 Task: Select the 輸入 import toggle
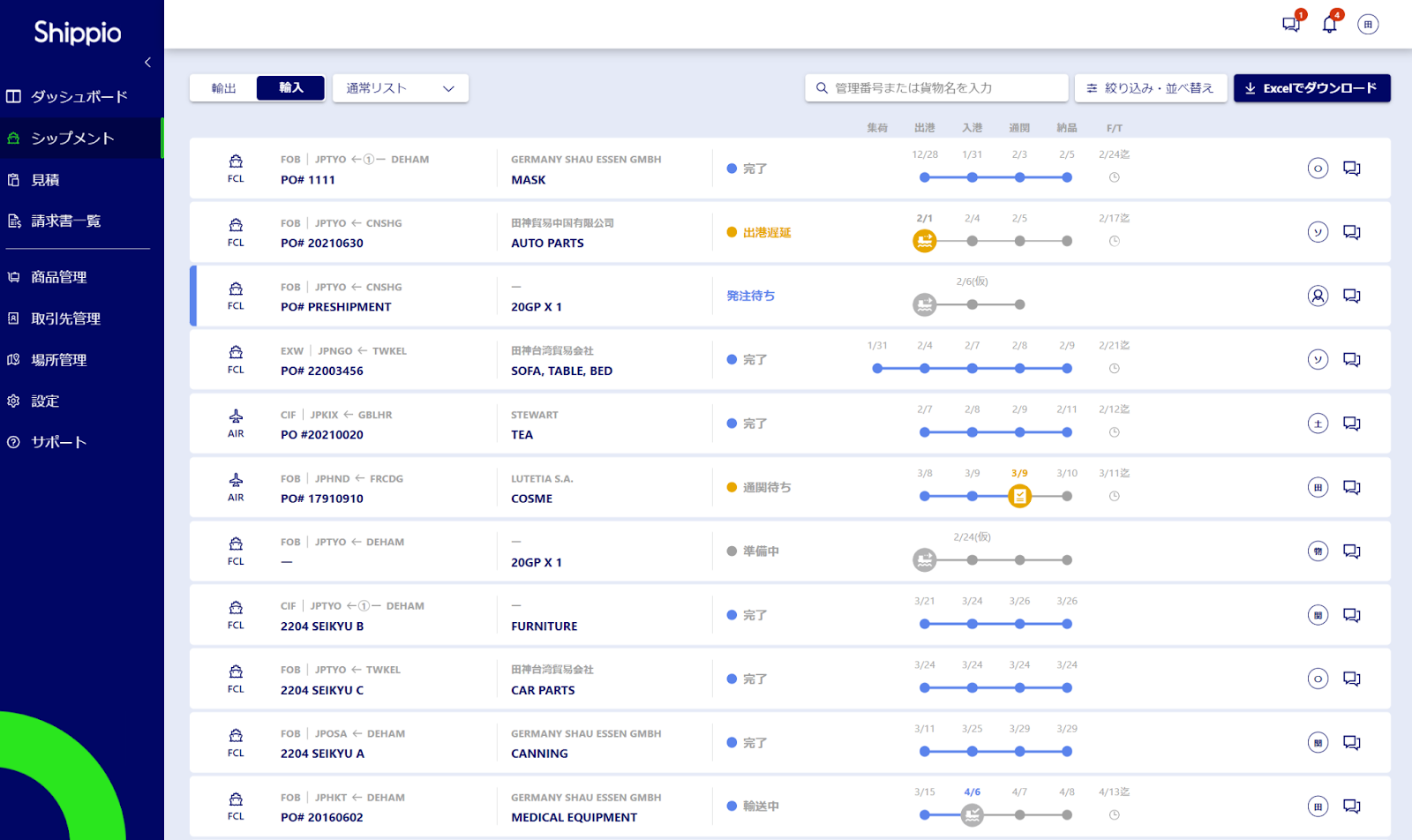coord(290,88)
